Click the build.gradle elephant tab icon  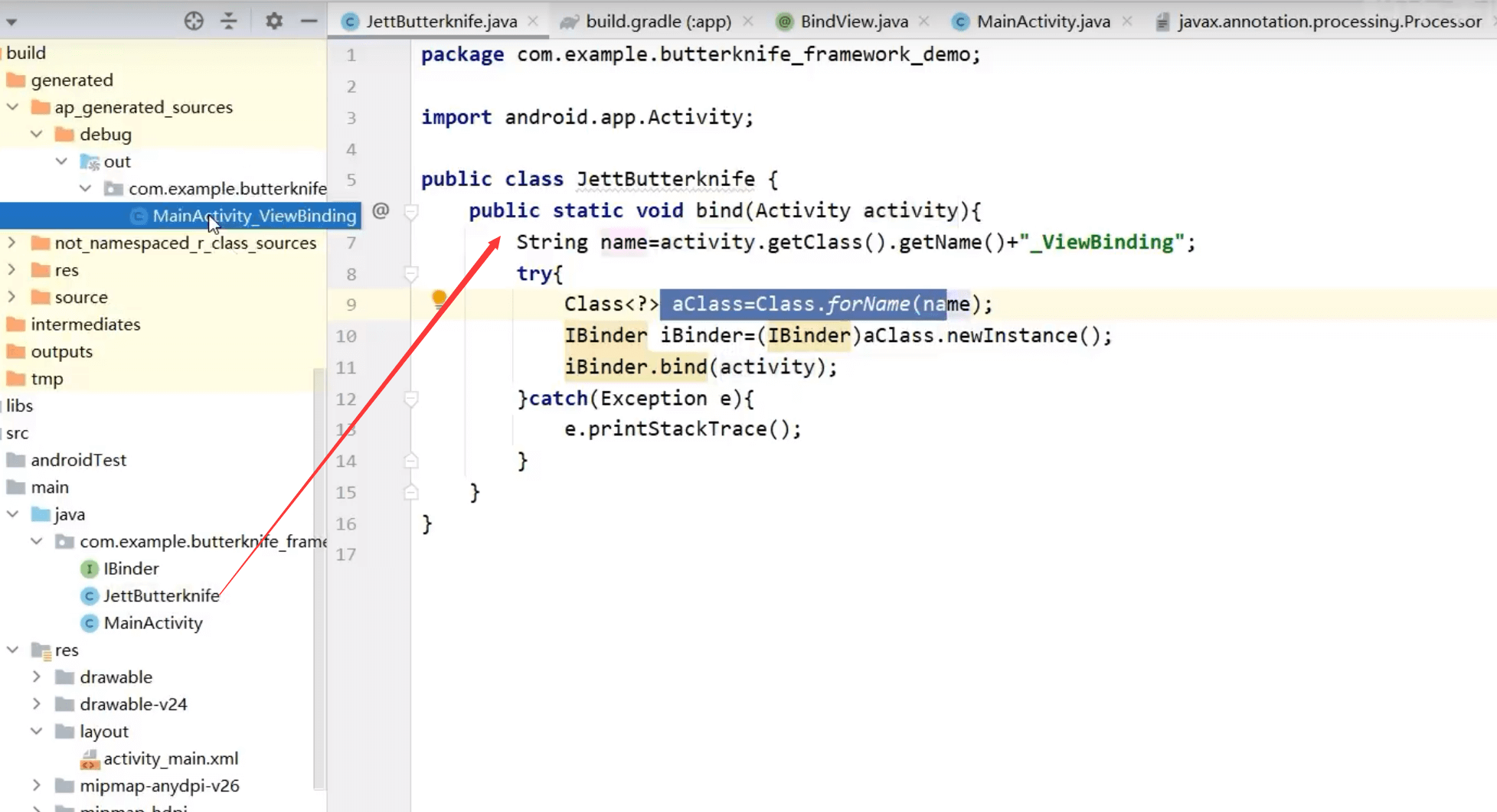coord(569,21)
